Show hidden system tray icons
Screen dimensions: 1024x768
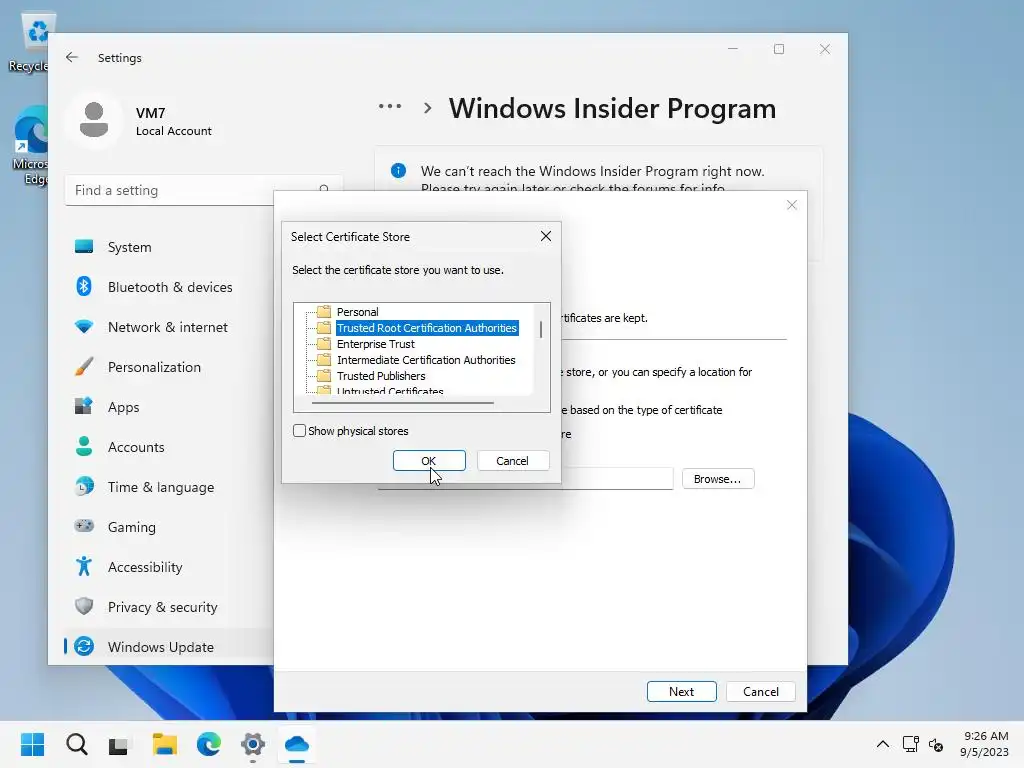click(x=882, y=744)
